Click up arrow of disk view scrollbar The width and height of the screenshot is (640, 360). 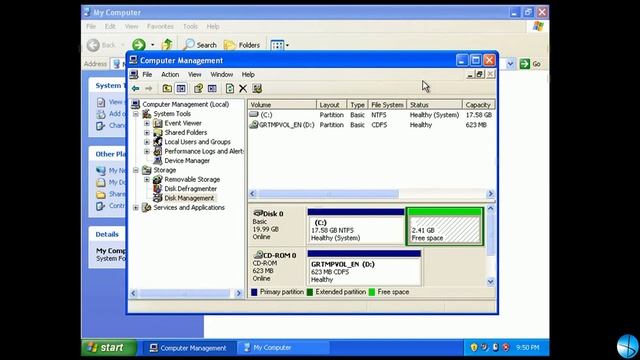tap(491, 209)
